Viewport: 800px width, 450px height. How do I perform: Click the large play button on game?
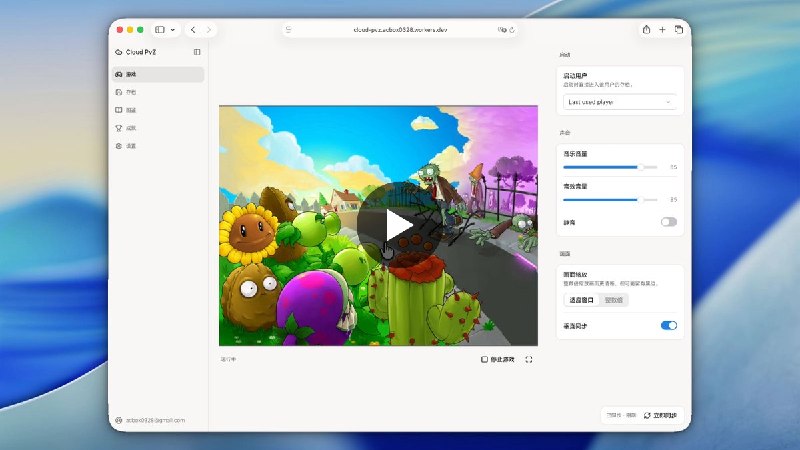pos(398,224)
